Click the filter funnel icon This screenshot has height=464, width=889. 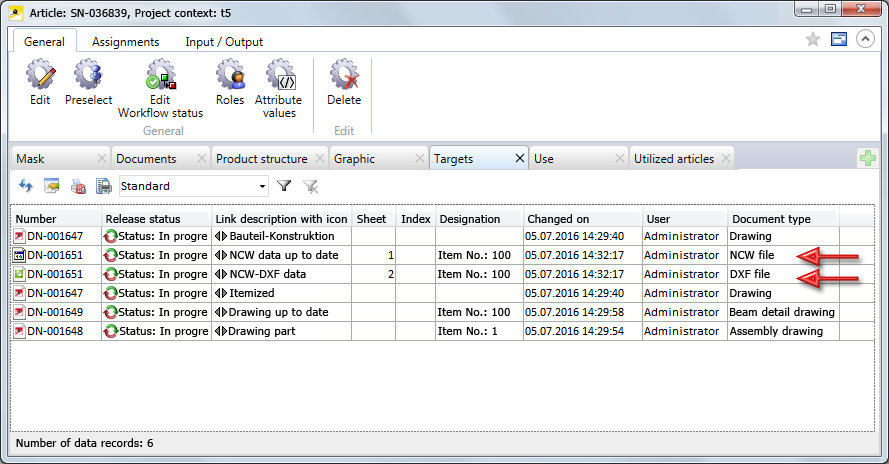pyautogui.click(x=284, y=186)
